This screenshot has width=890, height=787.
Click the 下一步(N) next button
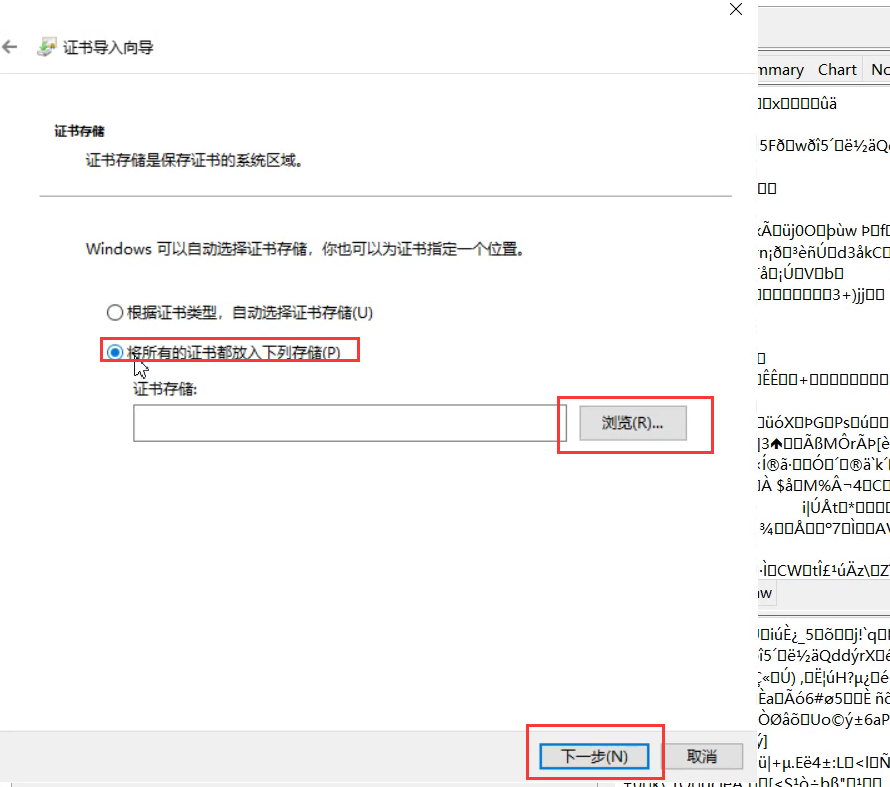tap(594, 756)
